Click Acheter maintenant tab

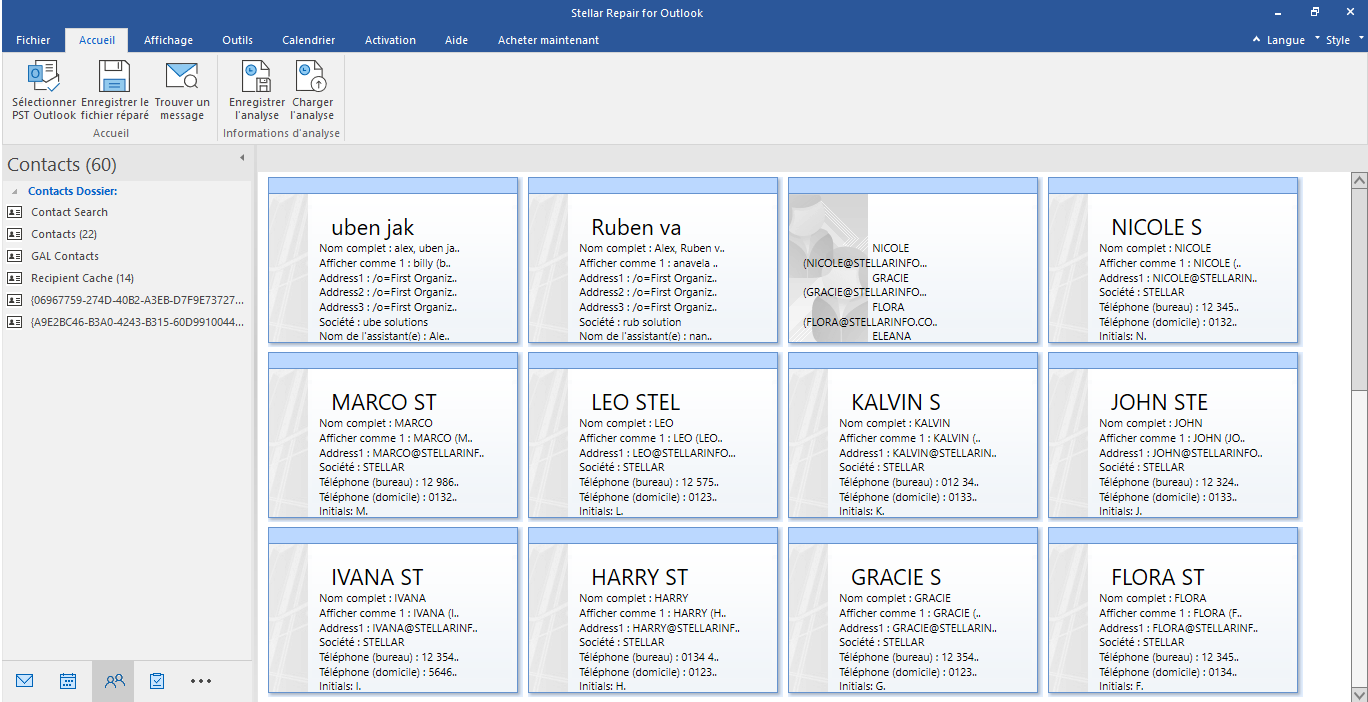click(x=549, y=40)
